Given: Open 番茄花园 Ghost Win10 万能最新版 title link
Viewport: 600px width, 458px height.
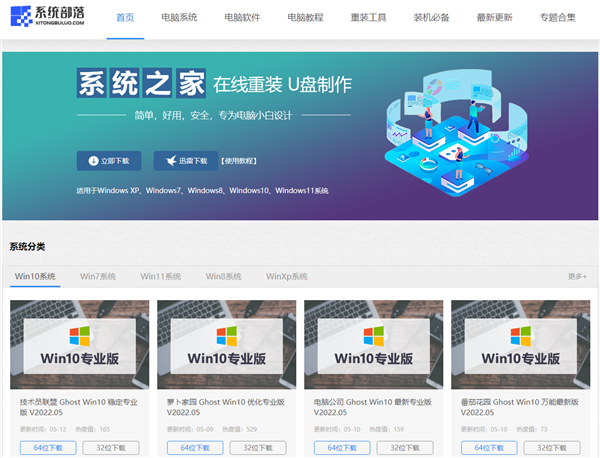Looking at the screenshot, I should pyautogui.click(x=520, y=407).
